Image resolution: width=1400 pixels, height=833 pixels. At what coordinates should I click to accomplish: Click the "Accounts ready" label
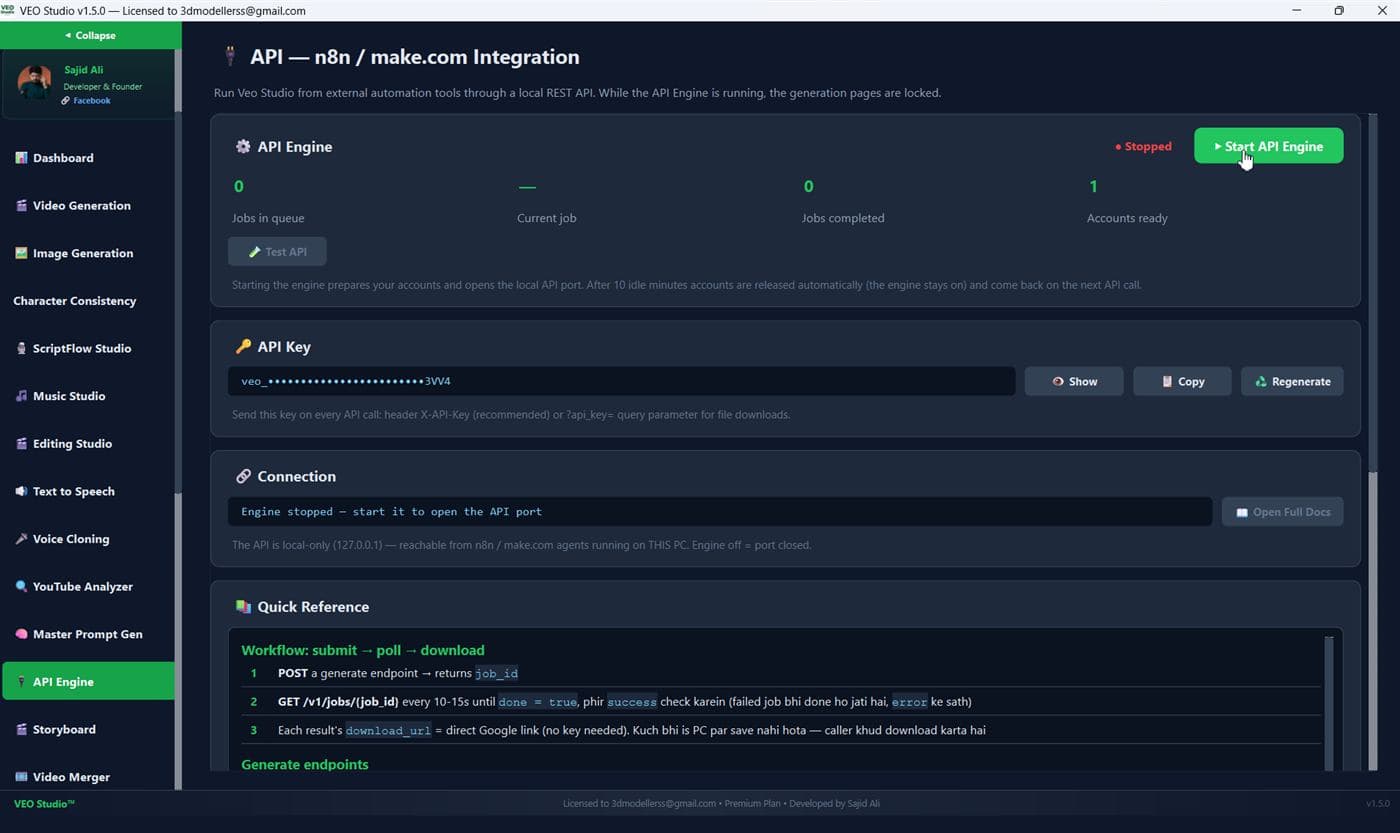[1127, 218]
